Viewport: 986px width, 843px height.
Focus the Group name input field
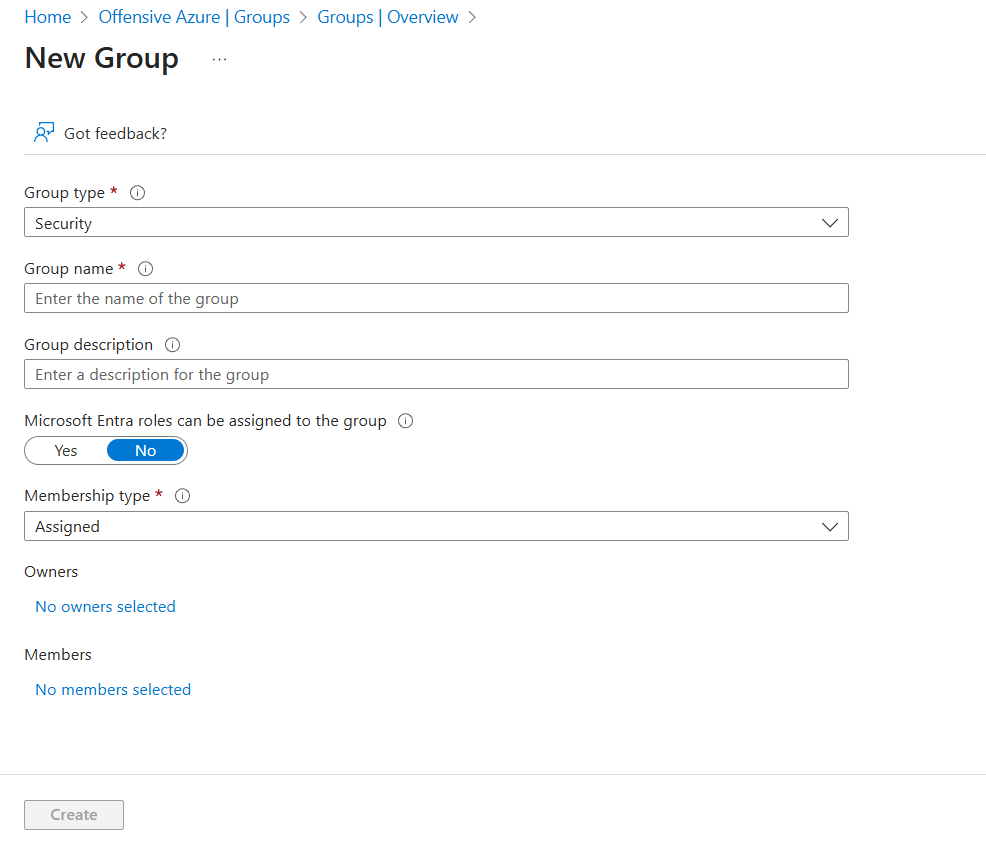pos(436,298)
